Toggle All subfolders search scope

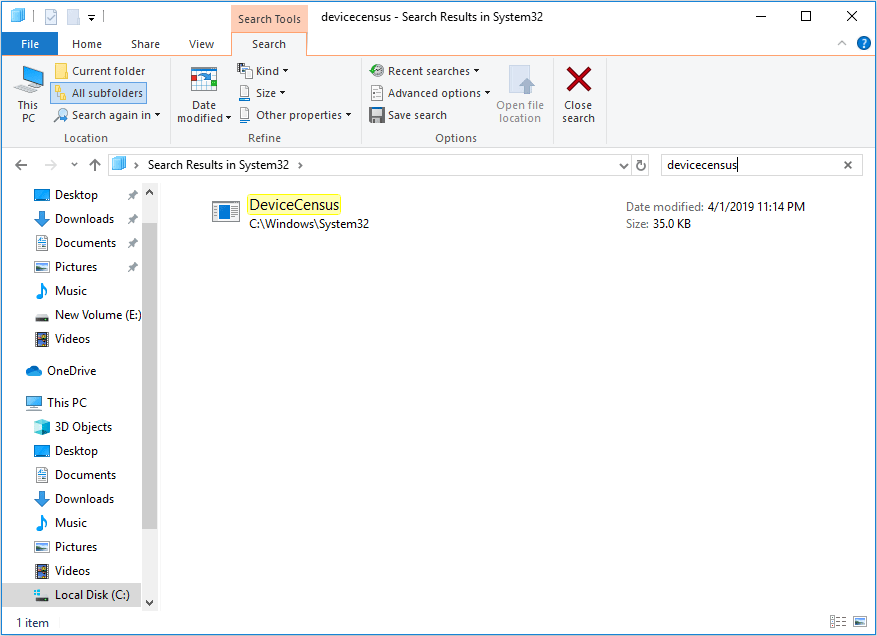[x=99, y=93]
